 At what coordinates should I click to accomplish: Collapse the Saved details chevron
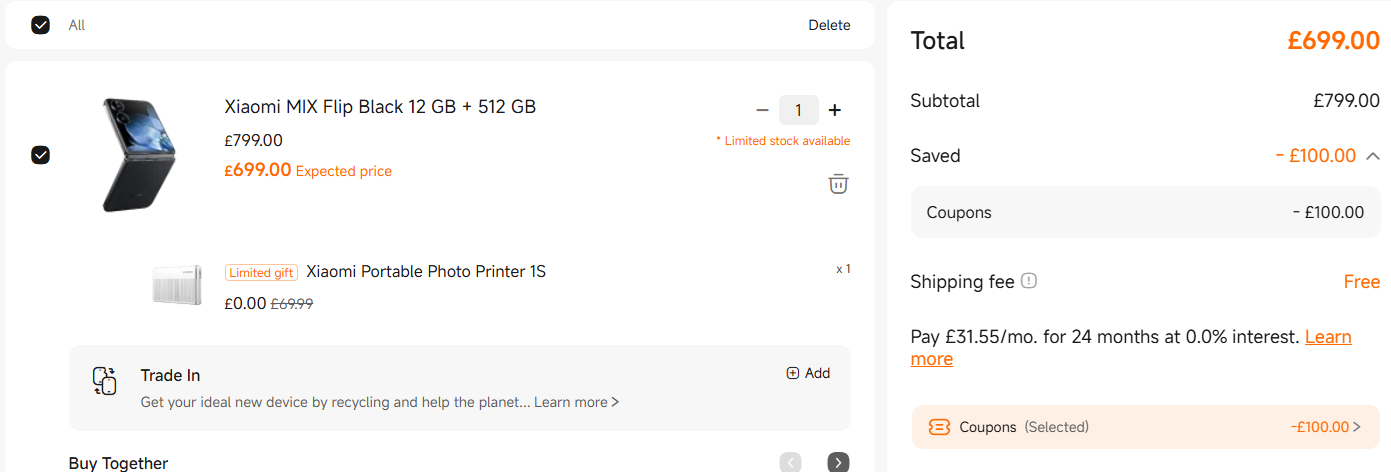tap(1373, 156)
